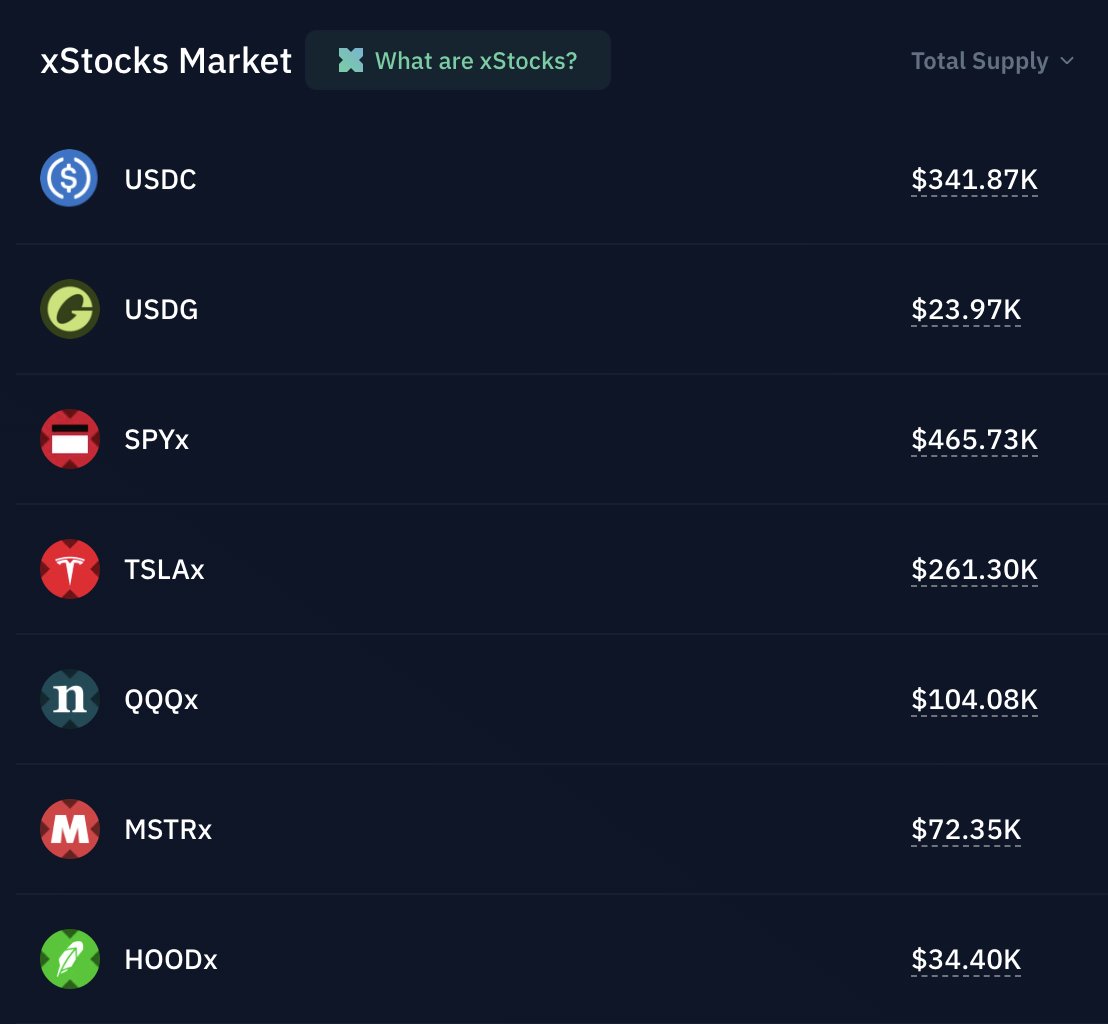Select the TSLAx asset name

tap(164, 570)
